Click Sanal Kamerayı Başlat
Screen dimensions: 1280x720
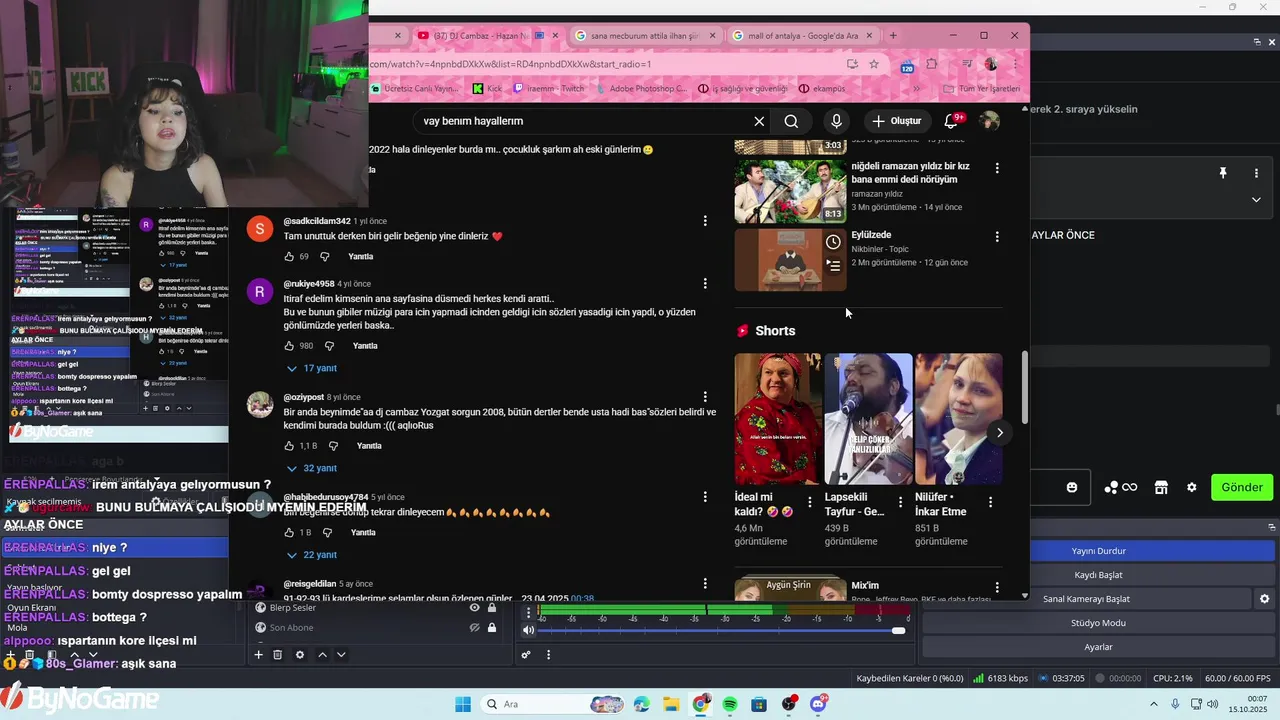pyautogui.click(x=1086, y=599)
